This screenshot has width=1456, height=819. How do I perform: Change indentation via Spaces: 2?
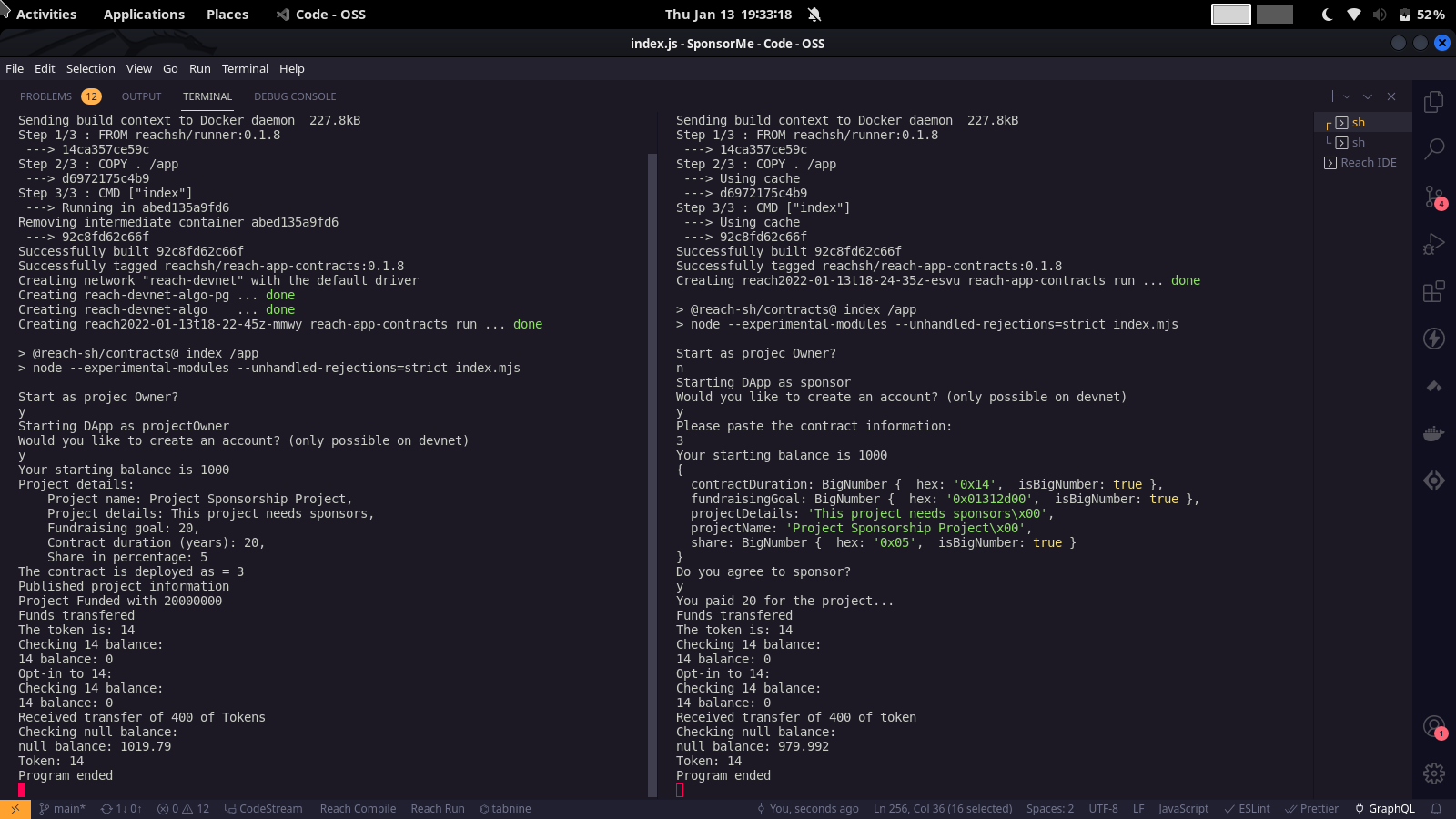click(x=1050, y=809)
